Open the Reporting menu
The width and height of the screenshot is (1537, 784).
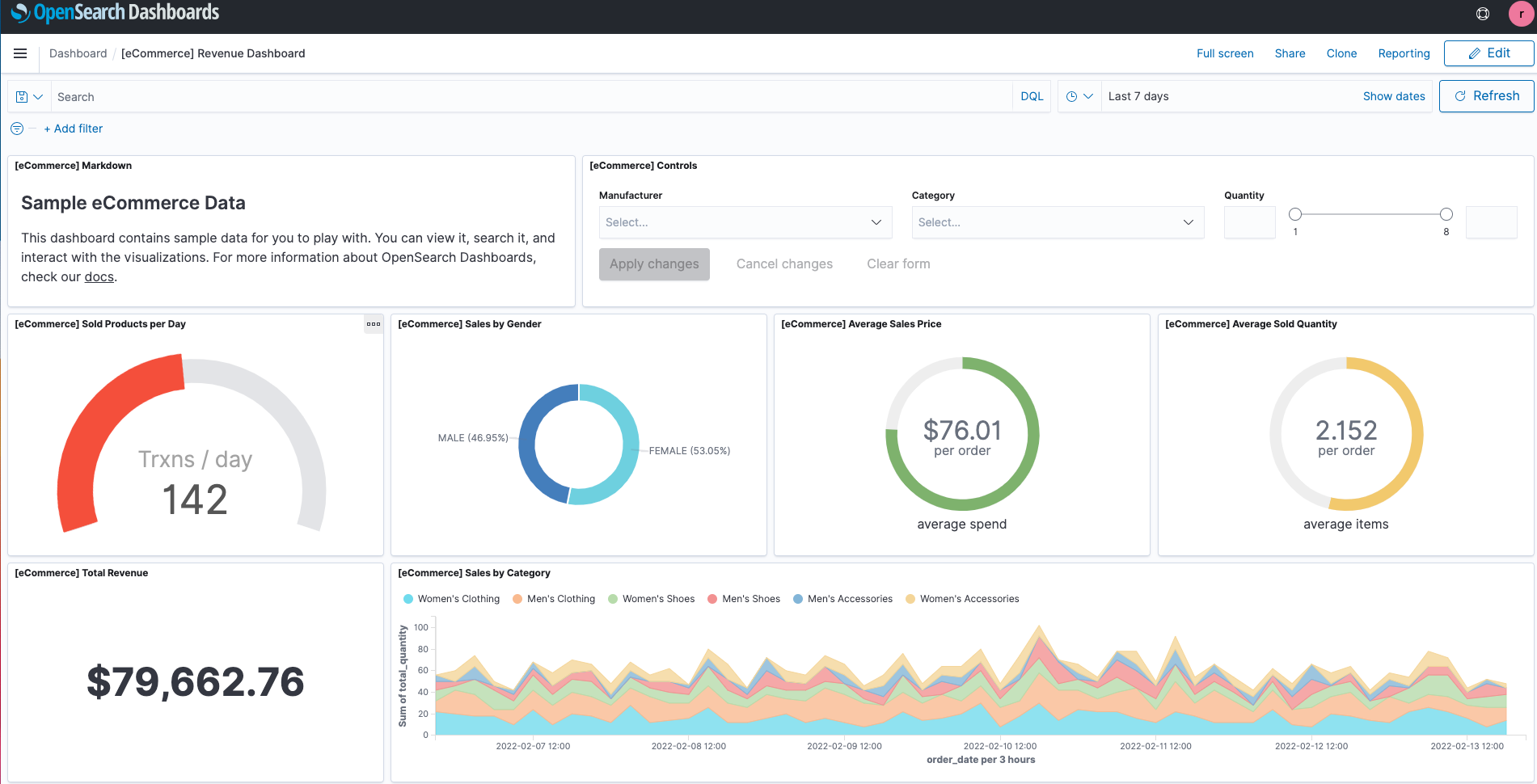point(1404,53)
